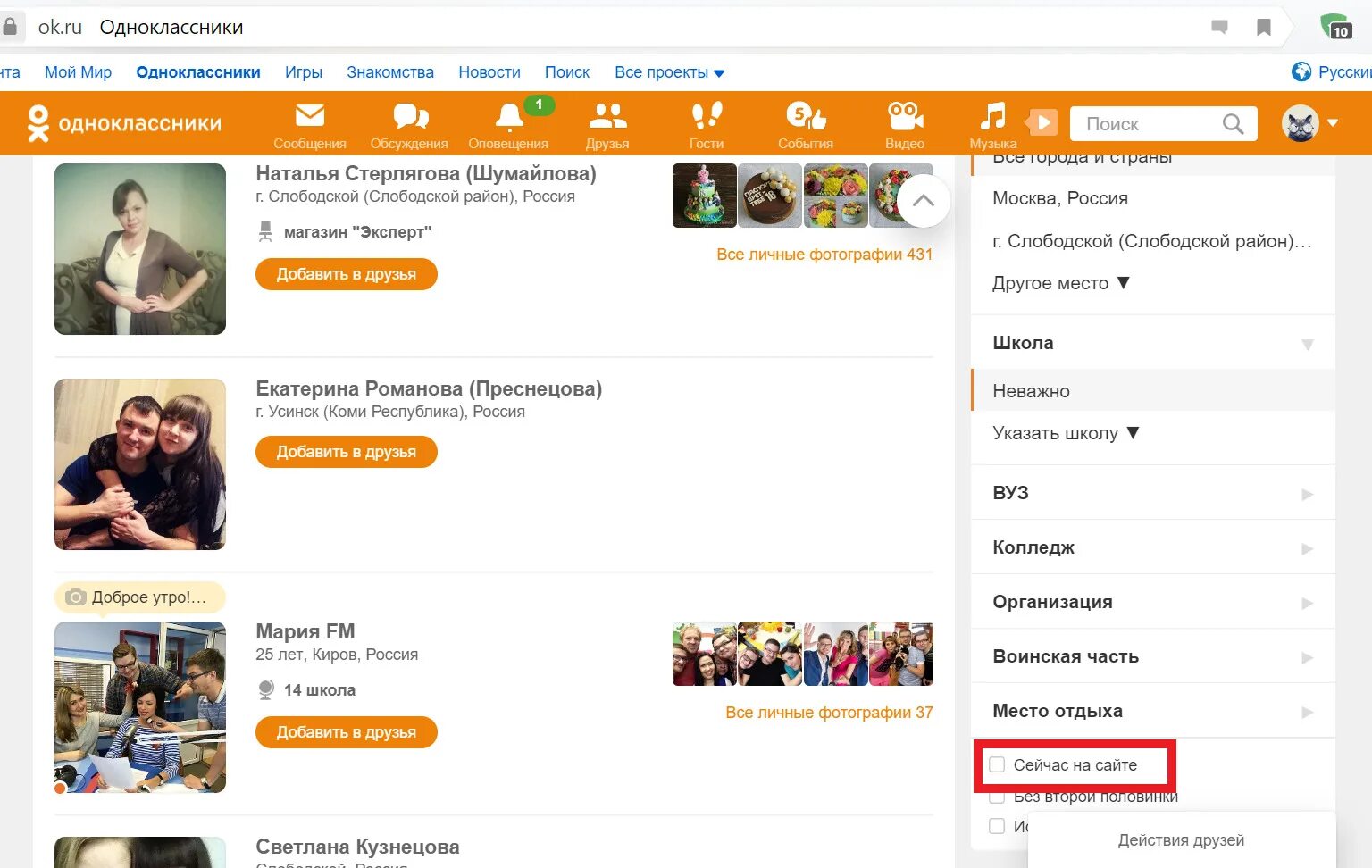
Task: Go to Знакомства
Action: [390, 72]
